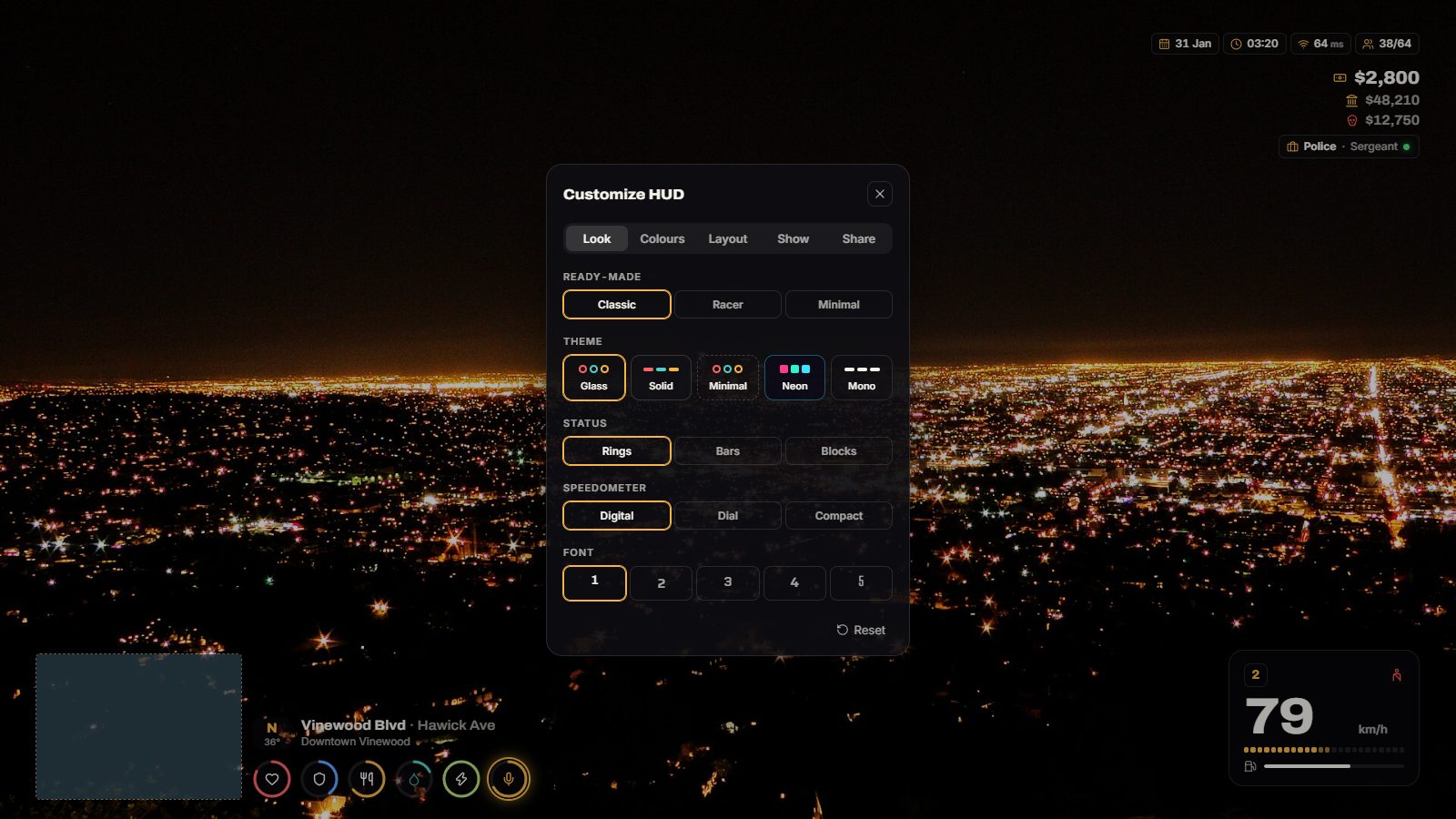Screen dimensions: 1456x819
Task: Choose Blocks status style
Action: (x=839, y=451)
